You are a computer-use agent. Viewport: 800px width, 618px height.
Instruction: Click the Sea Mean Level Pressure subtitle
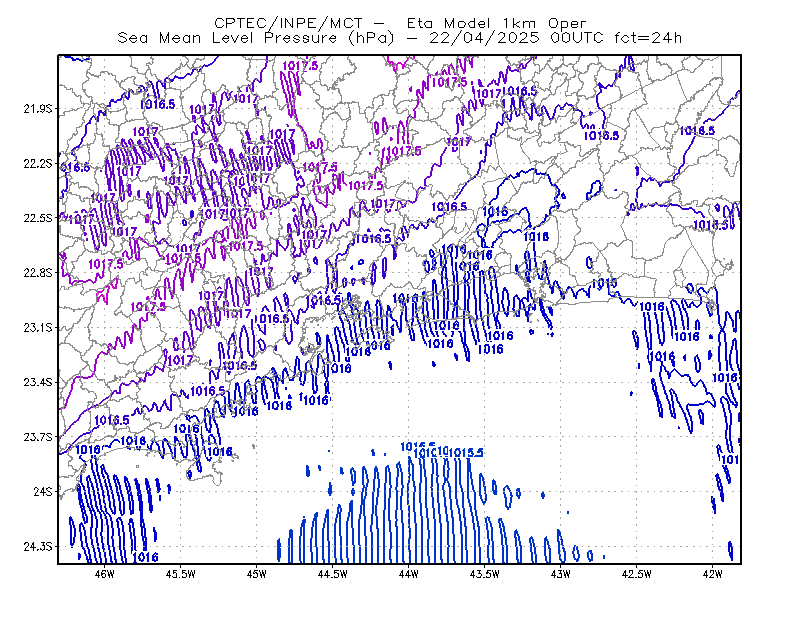[x=399, y=38]
